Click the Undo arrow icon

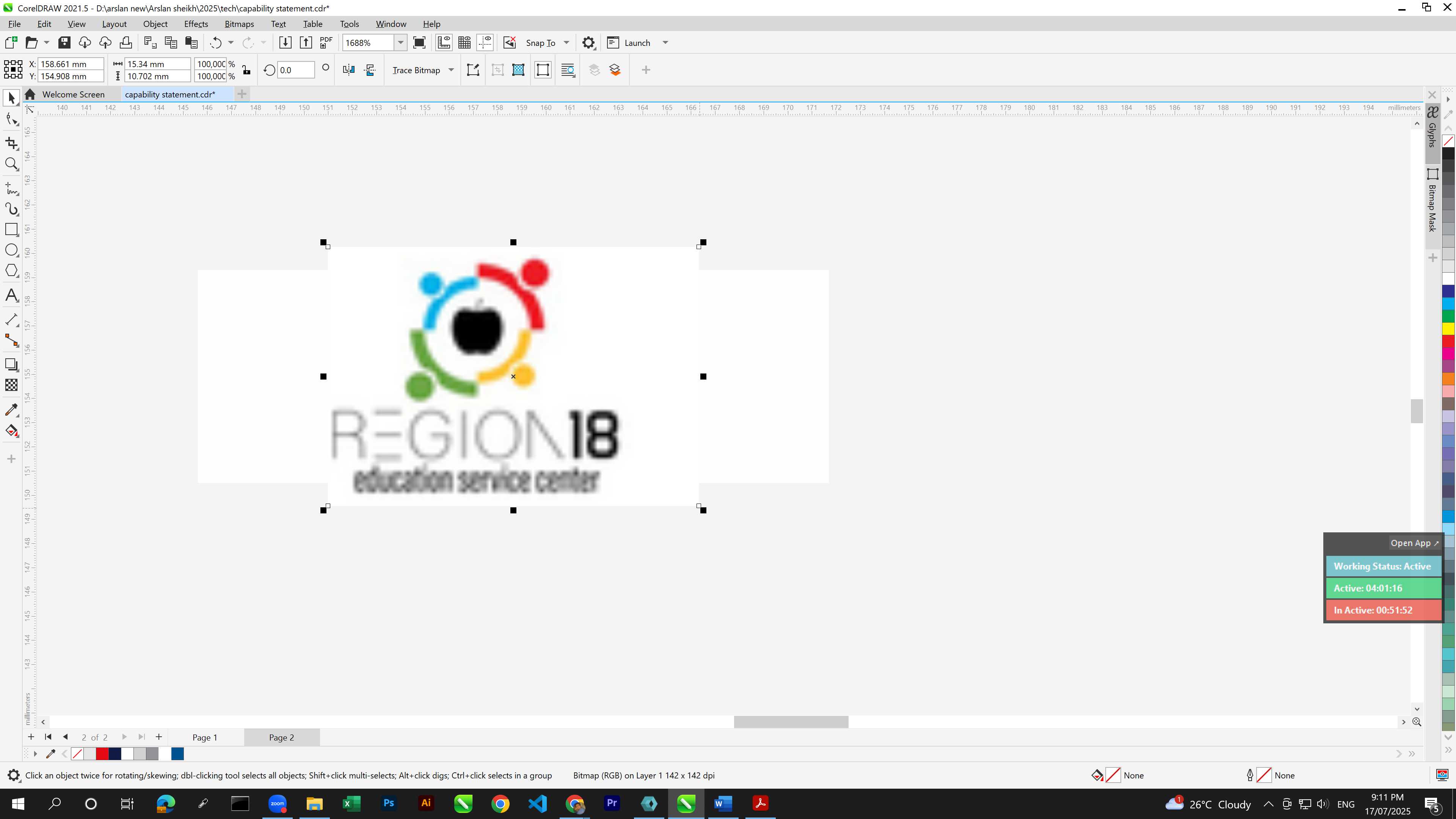pyautogui.click(x=216, y=43)
